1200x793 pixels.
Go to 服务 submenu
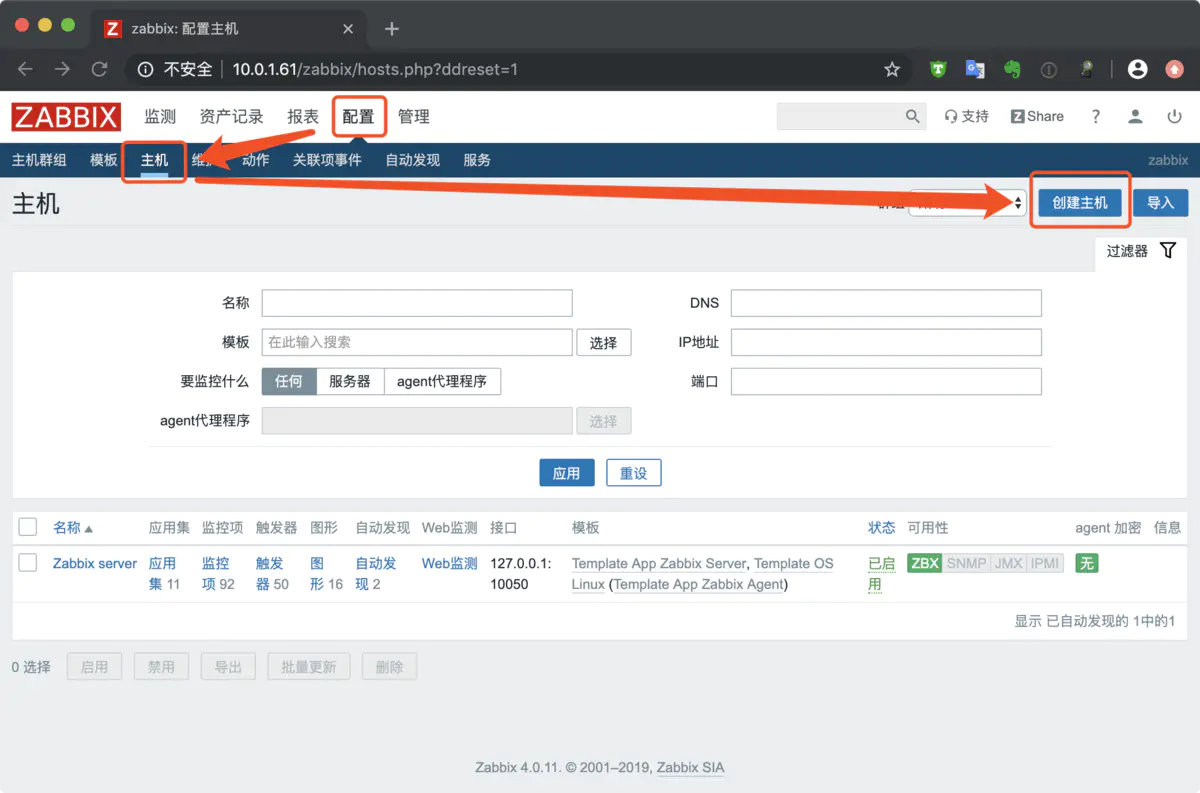pos(477,160)
